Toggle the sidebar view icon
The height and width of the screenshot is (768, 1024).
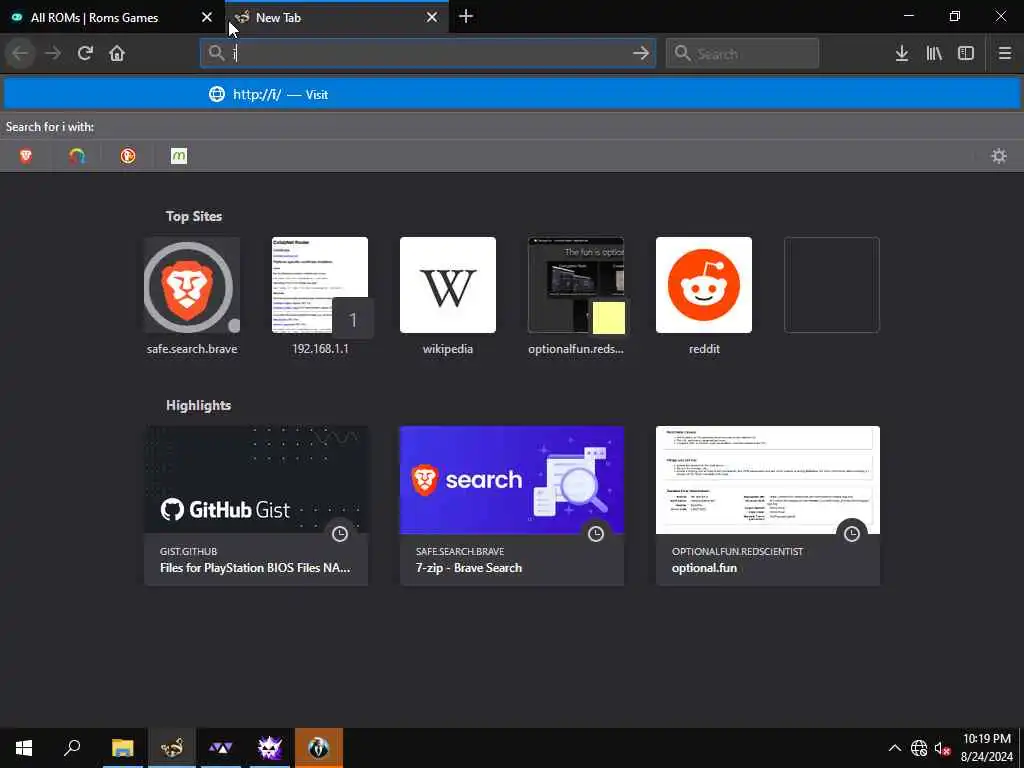coord(966,54)
